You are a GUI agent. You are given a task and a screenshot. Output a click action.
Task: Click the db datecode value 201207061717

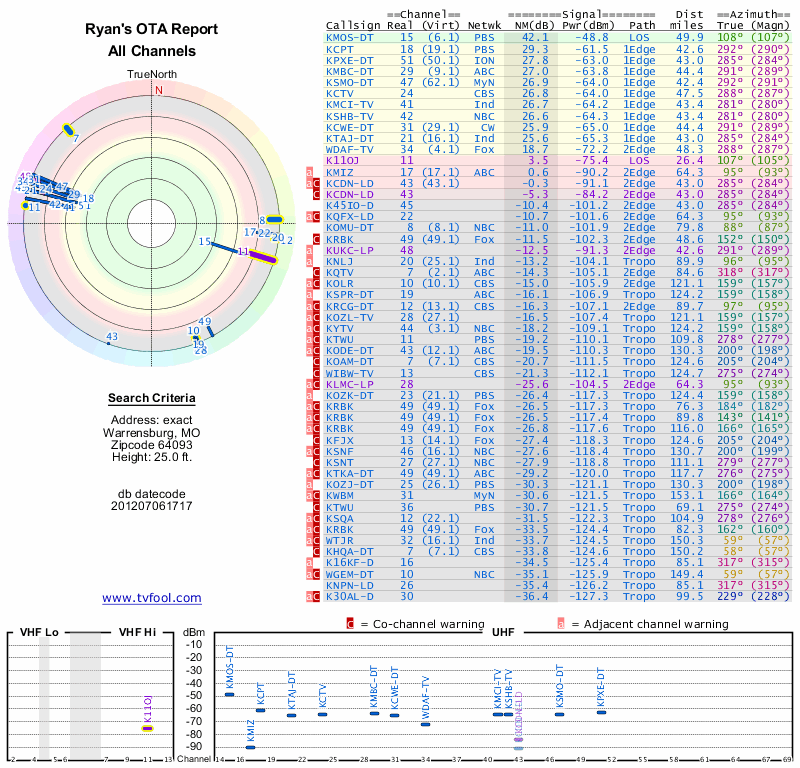[x=152, y=506]
